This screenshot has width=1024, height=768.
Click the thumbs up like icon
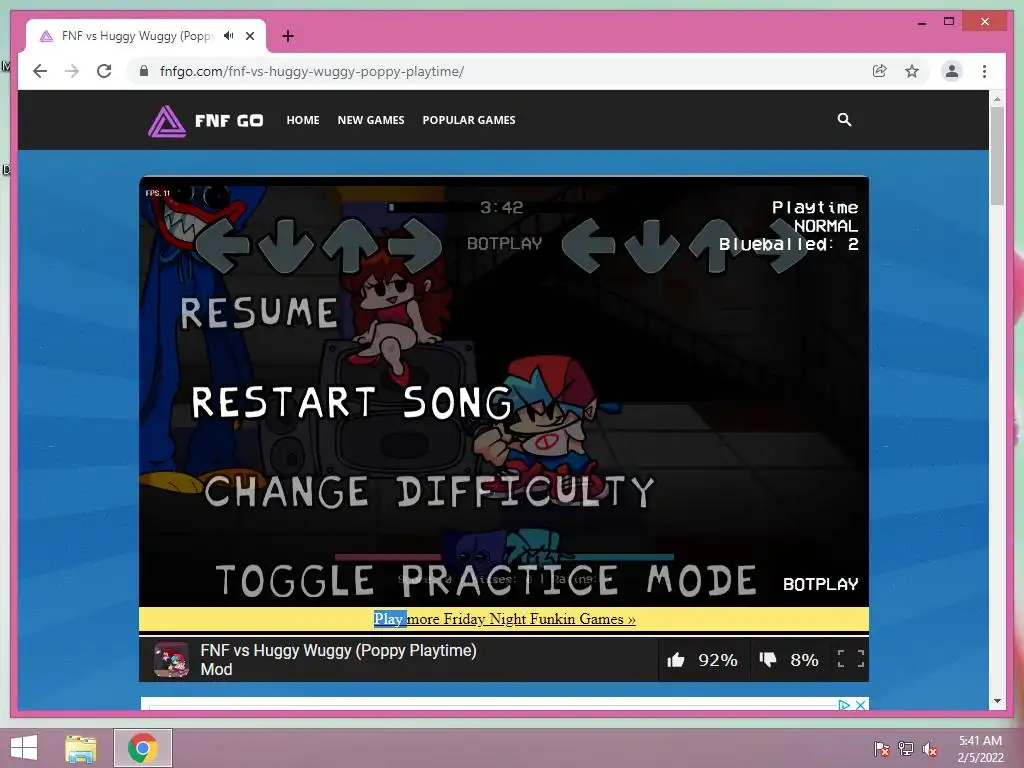(676, 660)
